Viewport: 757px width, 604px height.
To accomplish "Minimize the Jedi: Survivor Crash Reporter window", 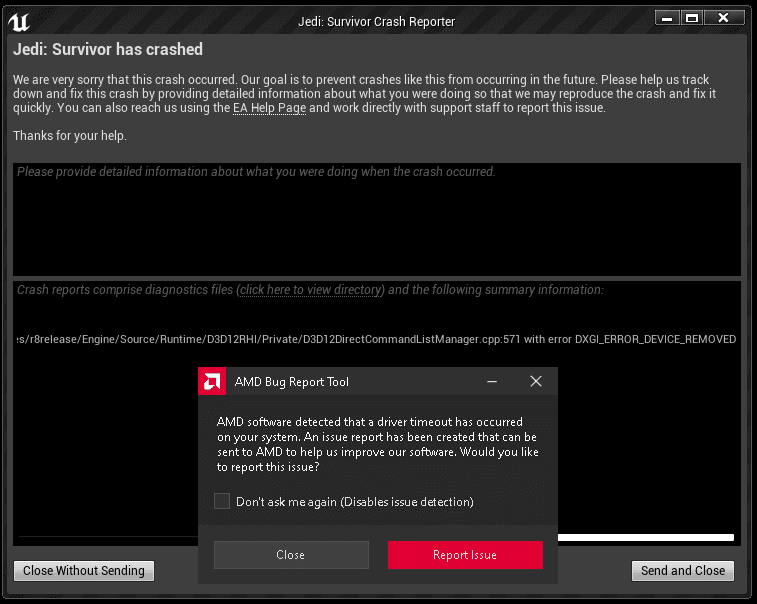I will [x=667, y=18].
